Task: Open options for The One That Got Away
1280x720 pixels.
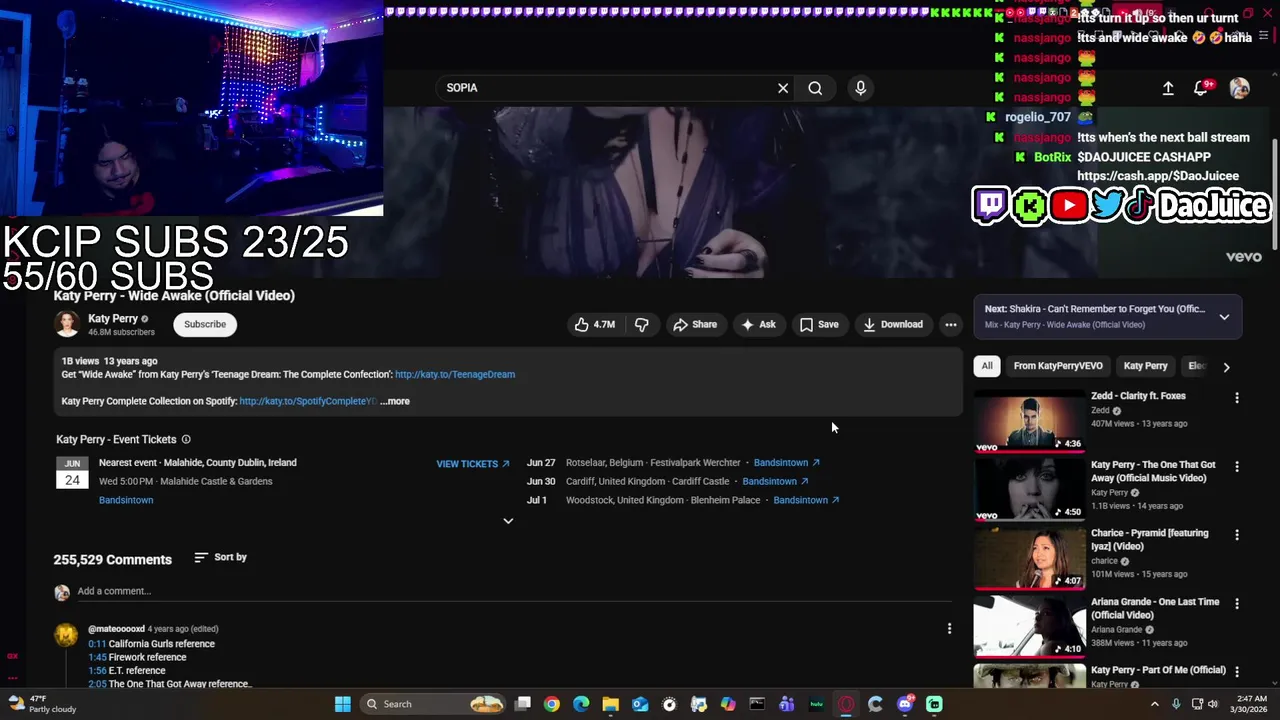Action: (x=1237, y=467)
